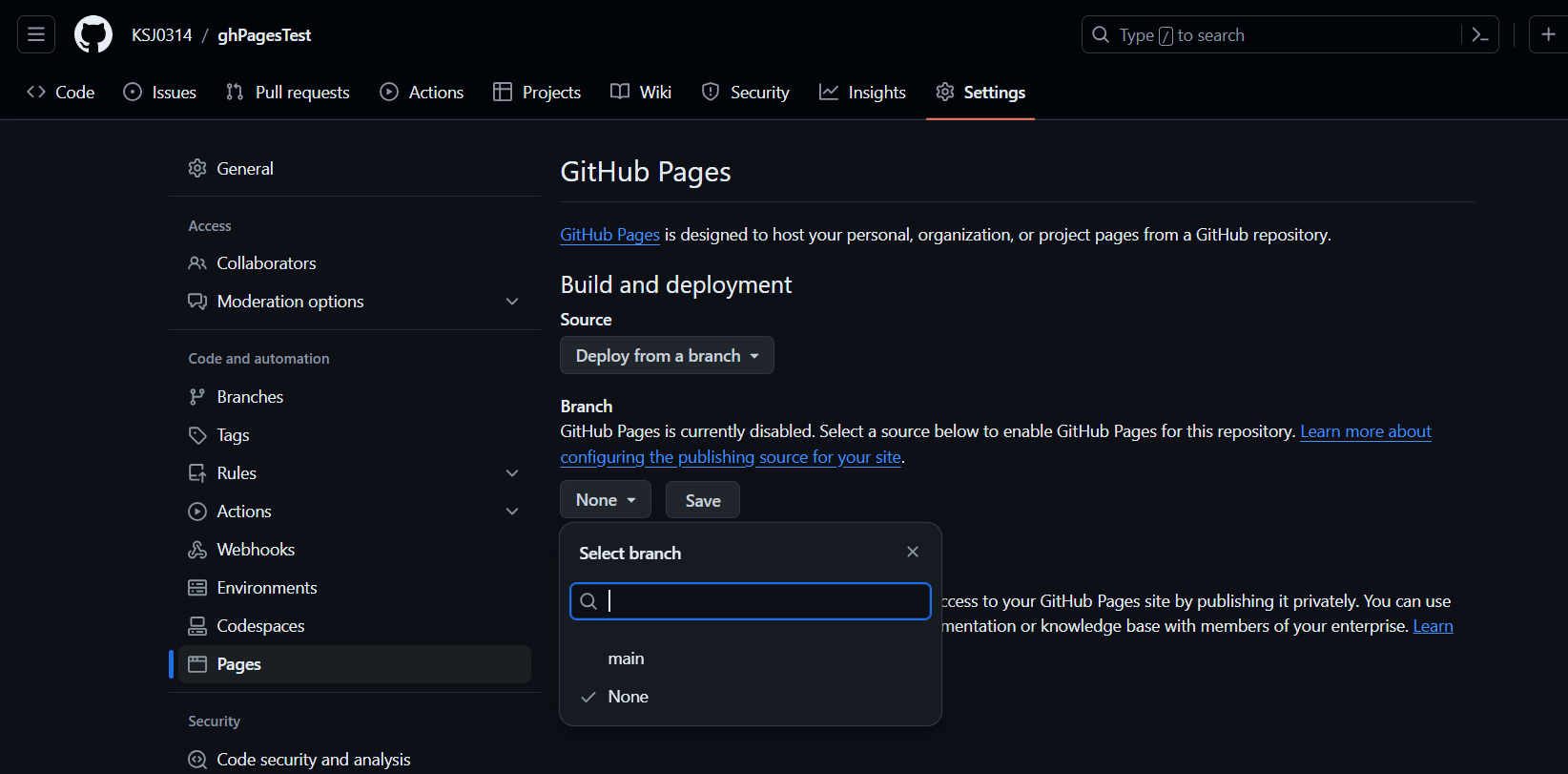Viewport: 1568px width, 774px height.
Task: Focus the top search box
Action: (1290, 35)
